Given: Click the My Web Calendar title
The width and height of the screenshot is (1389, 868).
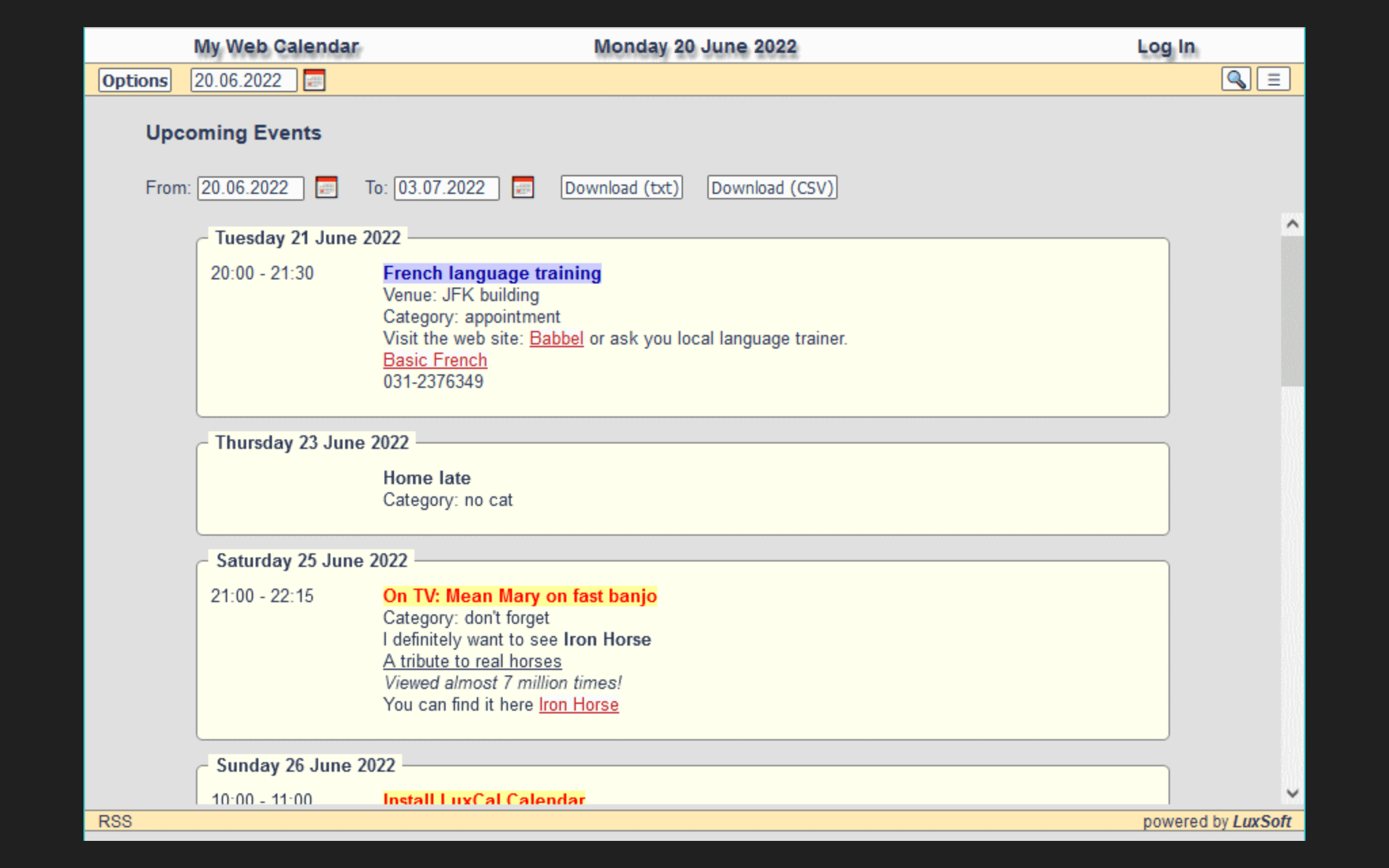Looking at the screenshot, I should coord(276,46).
